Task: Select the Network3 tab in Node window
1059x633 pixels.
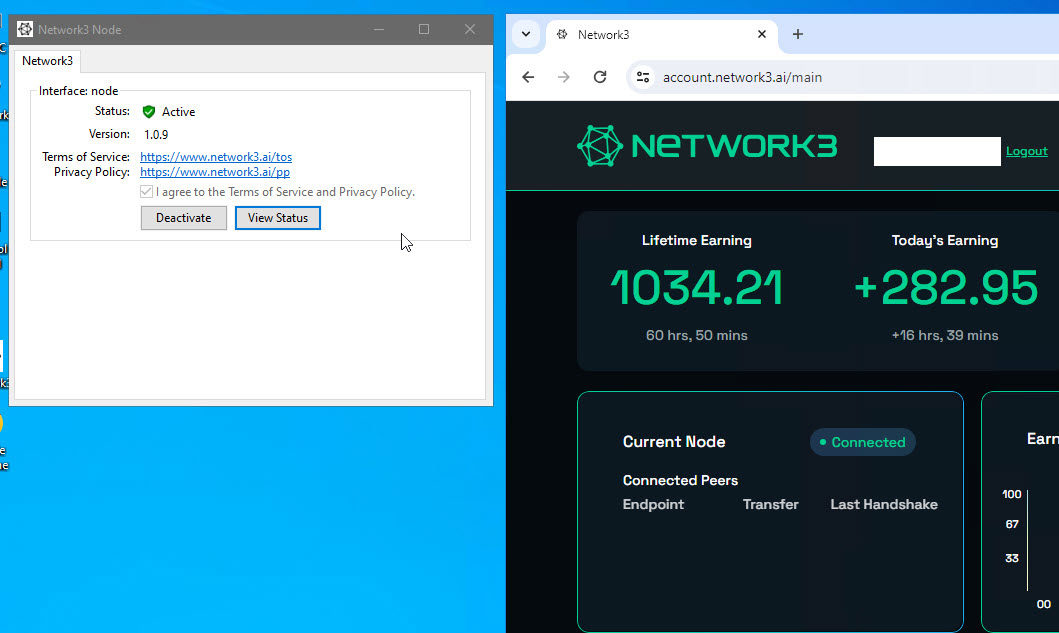Action: (47, 61)
